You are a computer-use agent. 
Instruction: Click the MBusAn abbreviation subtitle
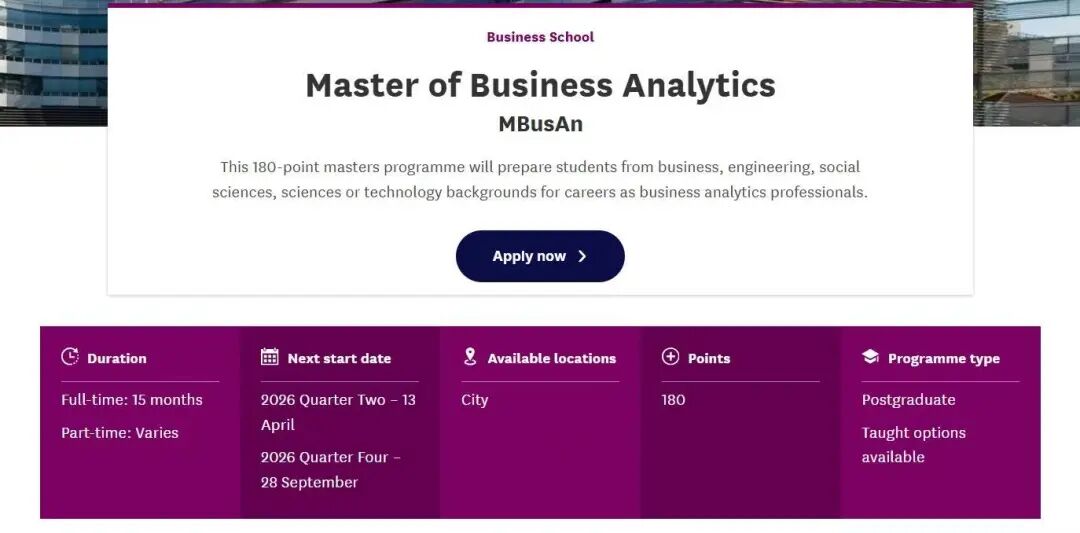540,125
